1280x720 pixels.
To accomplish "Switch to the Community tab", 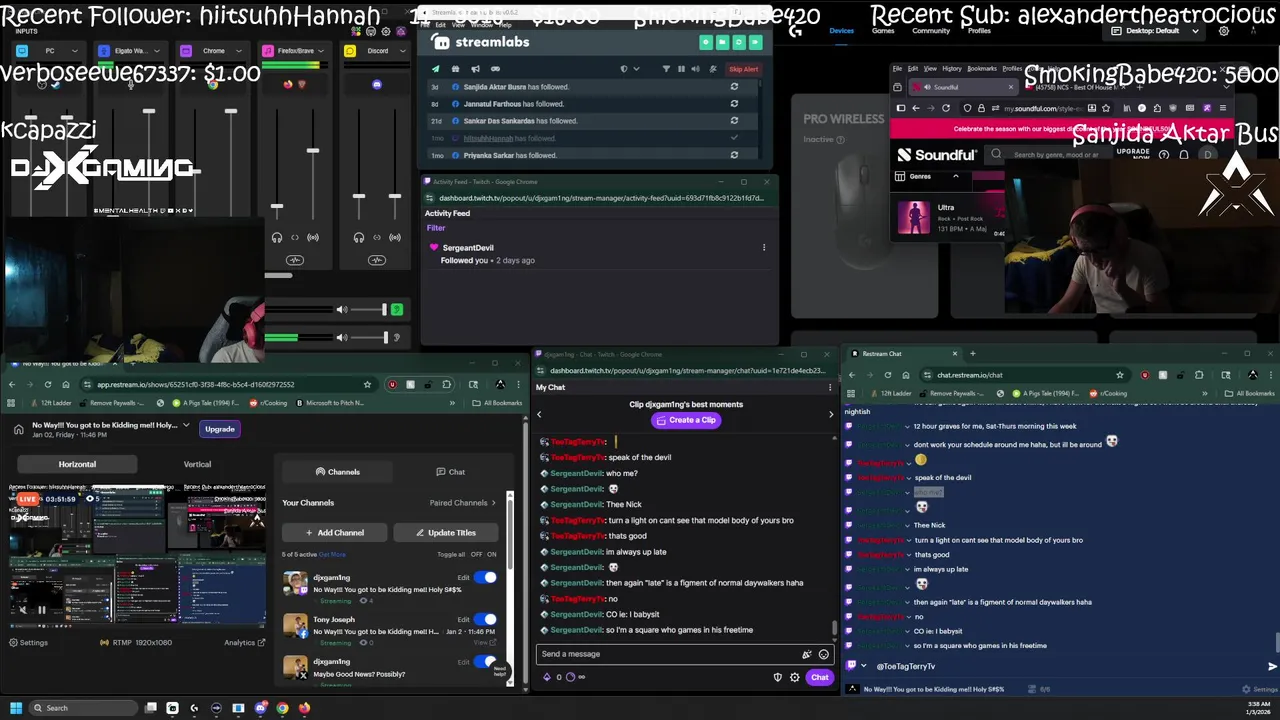I will (931, 30).
